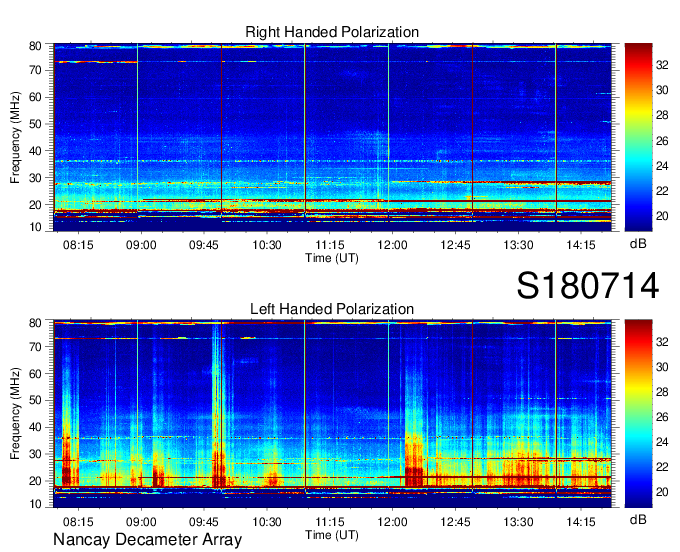Image resolution: width=680 pixels, height=552 pixels.
Task: Click 10 MHz tick on Right Handed frequency axis
Action: point(36,227)
